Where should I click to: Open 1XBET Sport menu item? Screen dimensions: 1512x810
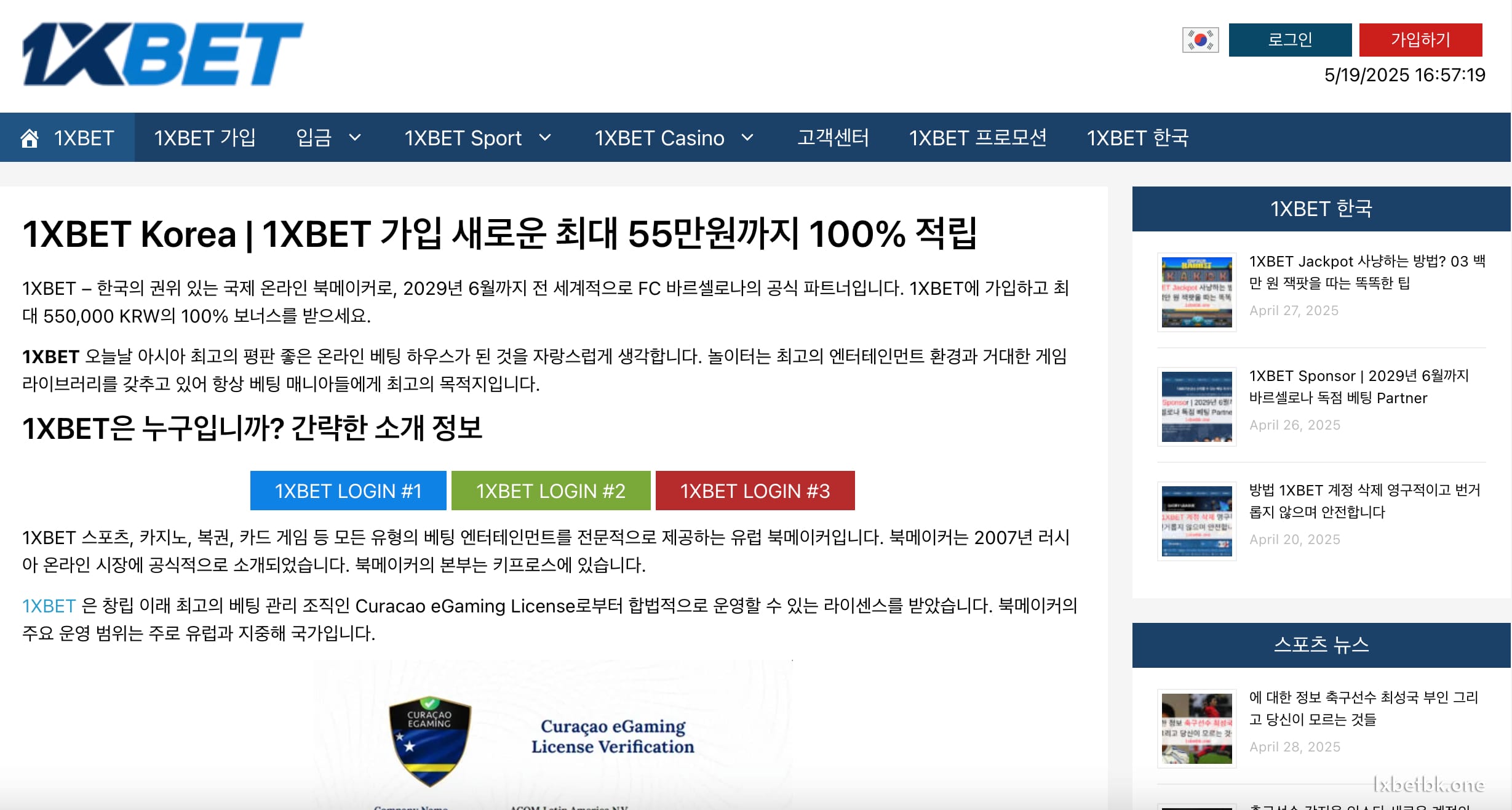(463, 137)
